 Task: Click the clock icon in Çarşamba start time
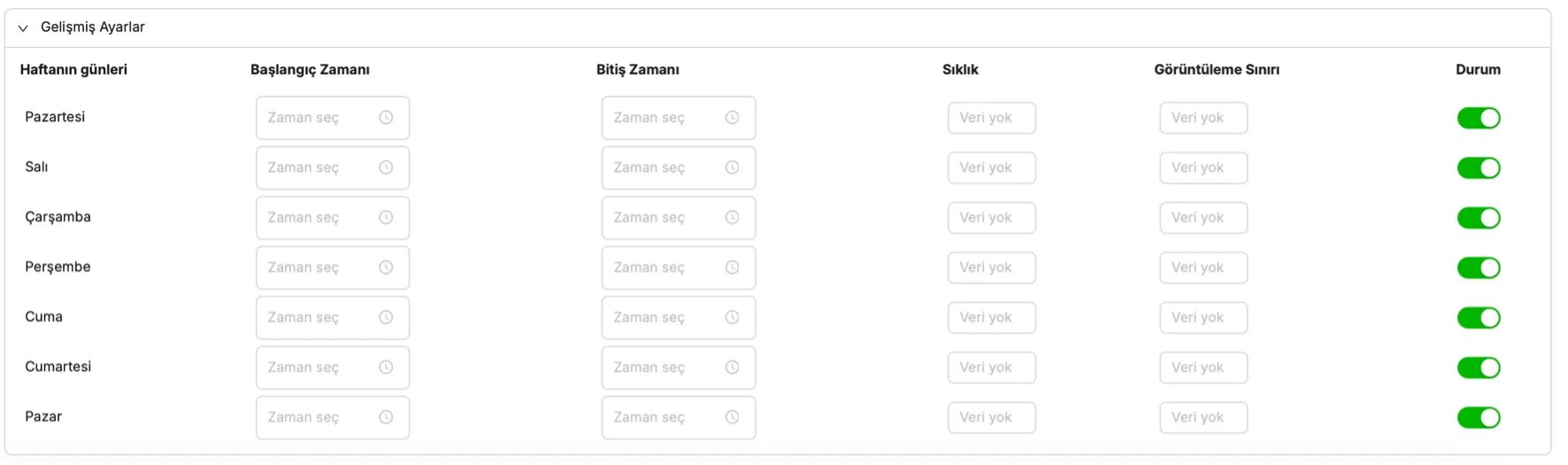click(x=386, y=218)
